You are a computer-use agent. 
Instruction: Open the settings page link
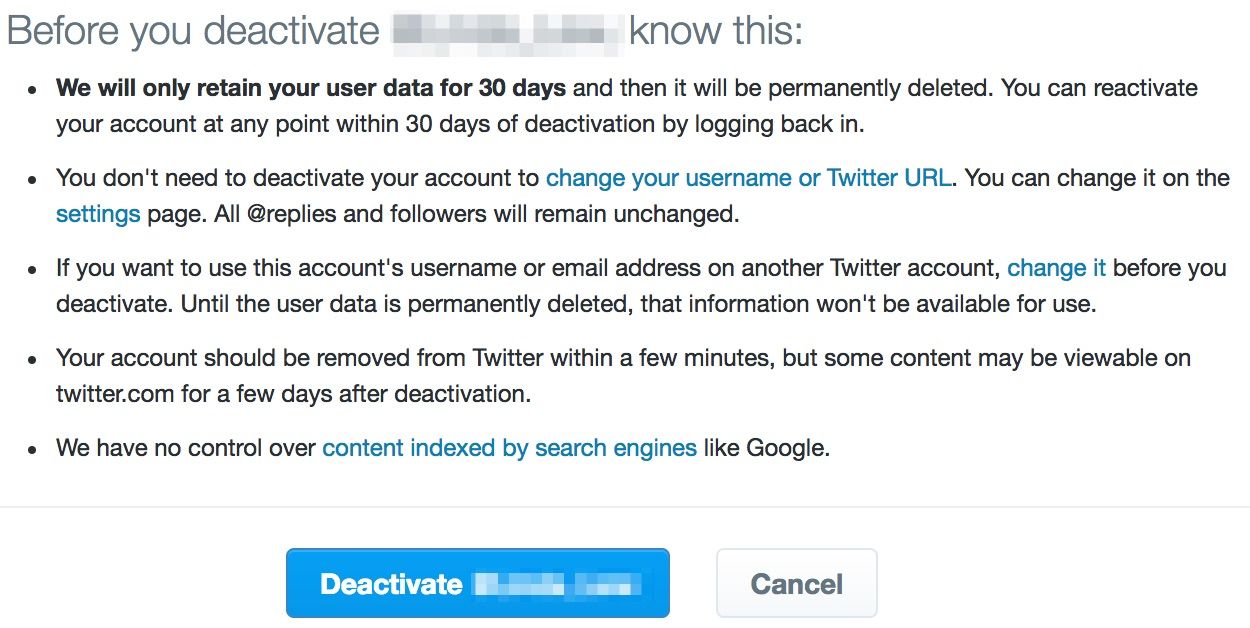coord(97,212)
